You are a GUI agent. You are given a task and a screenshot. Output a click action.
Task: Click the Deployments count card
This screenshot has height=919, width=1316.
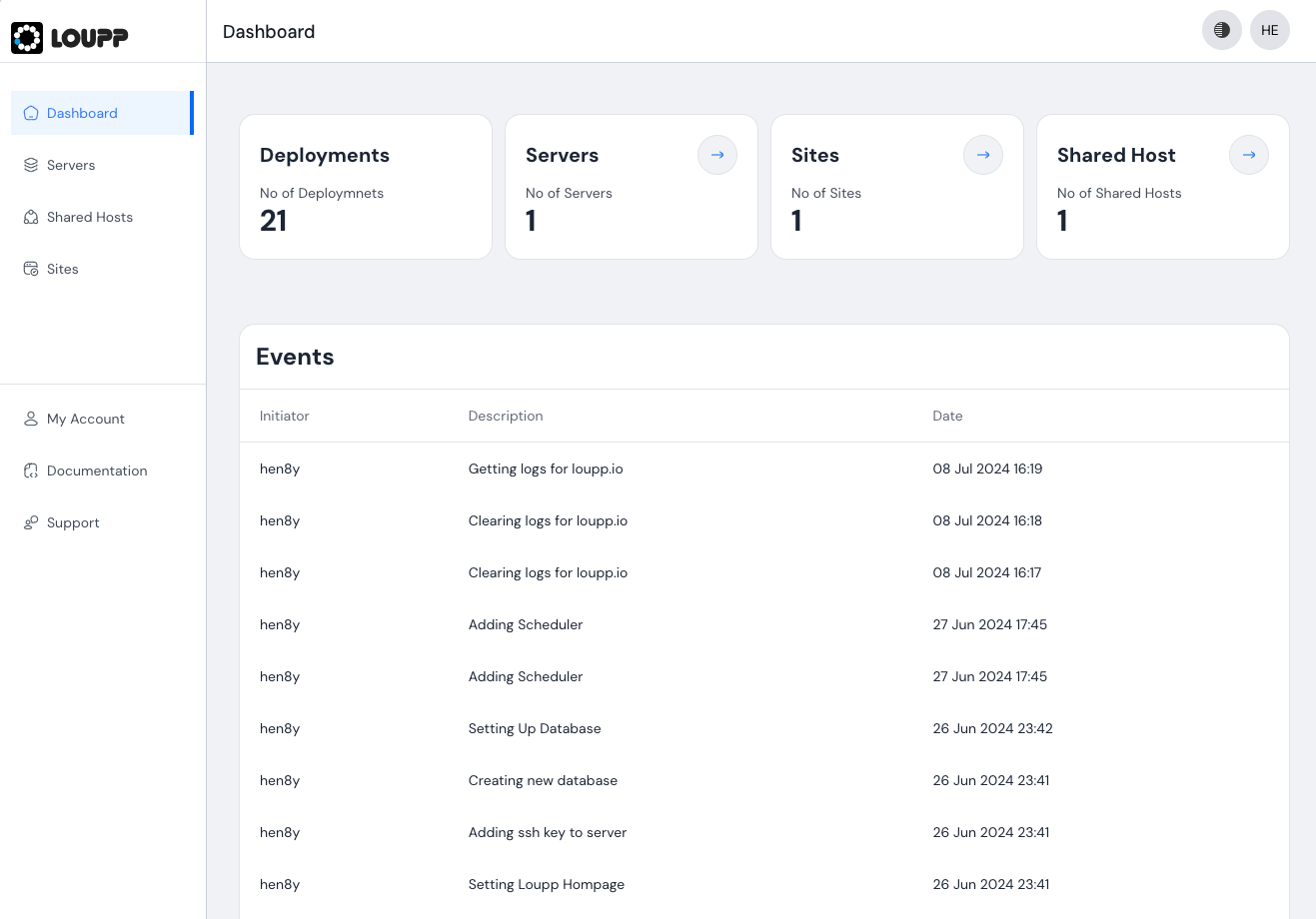pos(366,187)
